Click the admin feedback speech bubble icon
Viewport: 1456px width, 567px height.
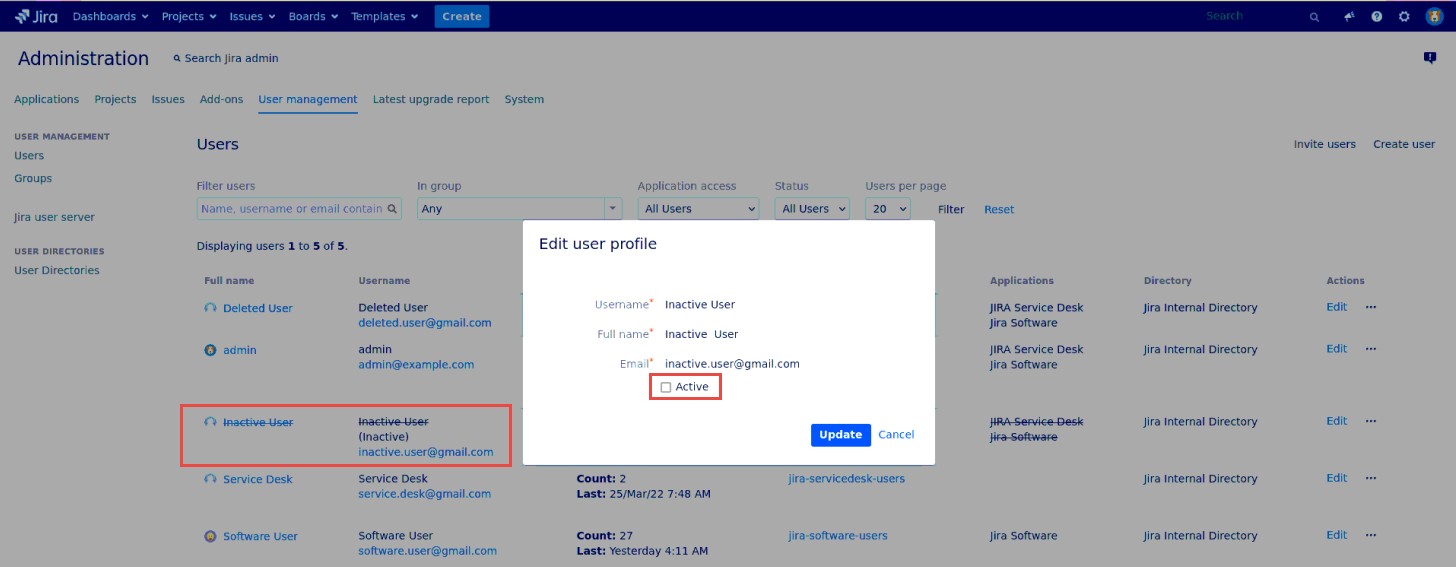click(1429, 58)
